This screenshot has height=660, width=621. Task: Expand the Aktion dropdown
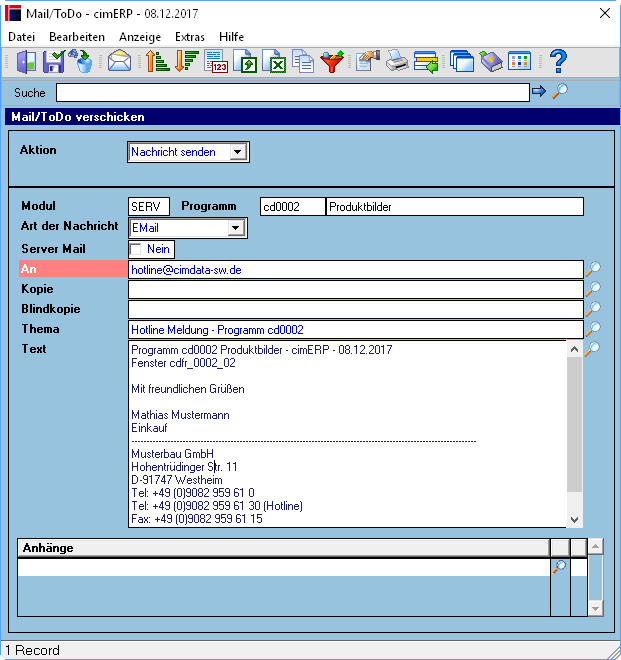[237, 152]
